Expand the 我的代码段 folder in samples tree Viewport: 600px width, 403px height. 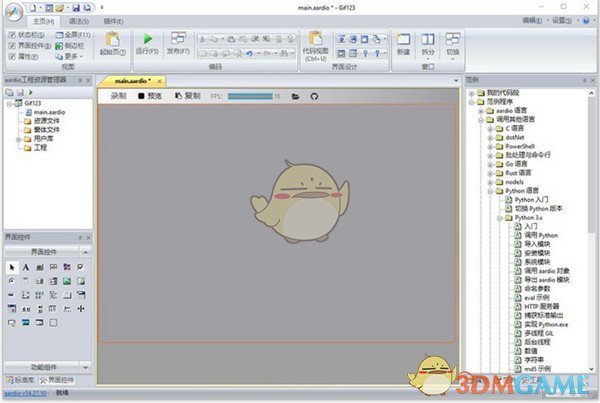(471, 93)
